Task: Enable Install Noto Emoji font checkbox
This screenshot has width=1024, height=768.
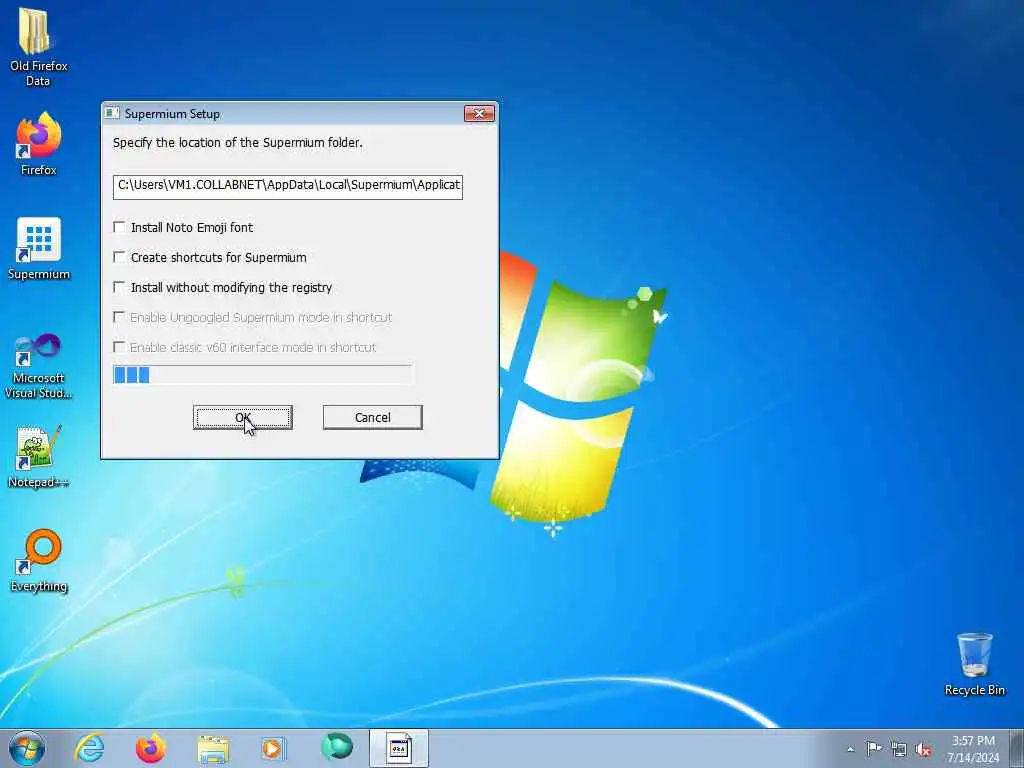Action: [119, 227]
